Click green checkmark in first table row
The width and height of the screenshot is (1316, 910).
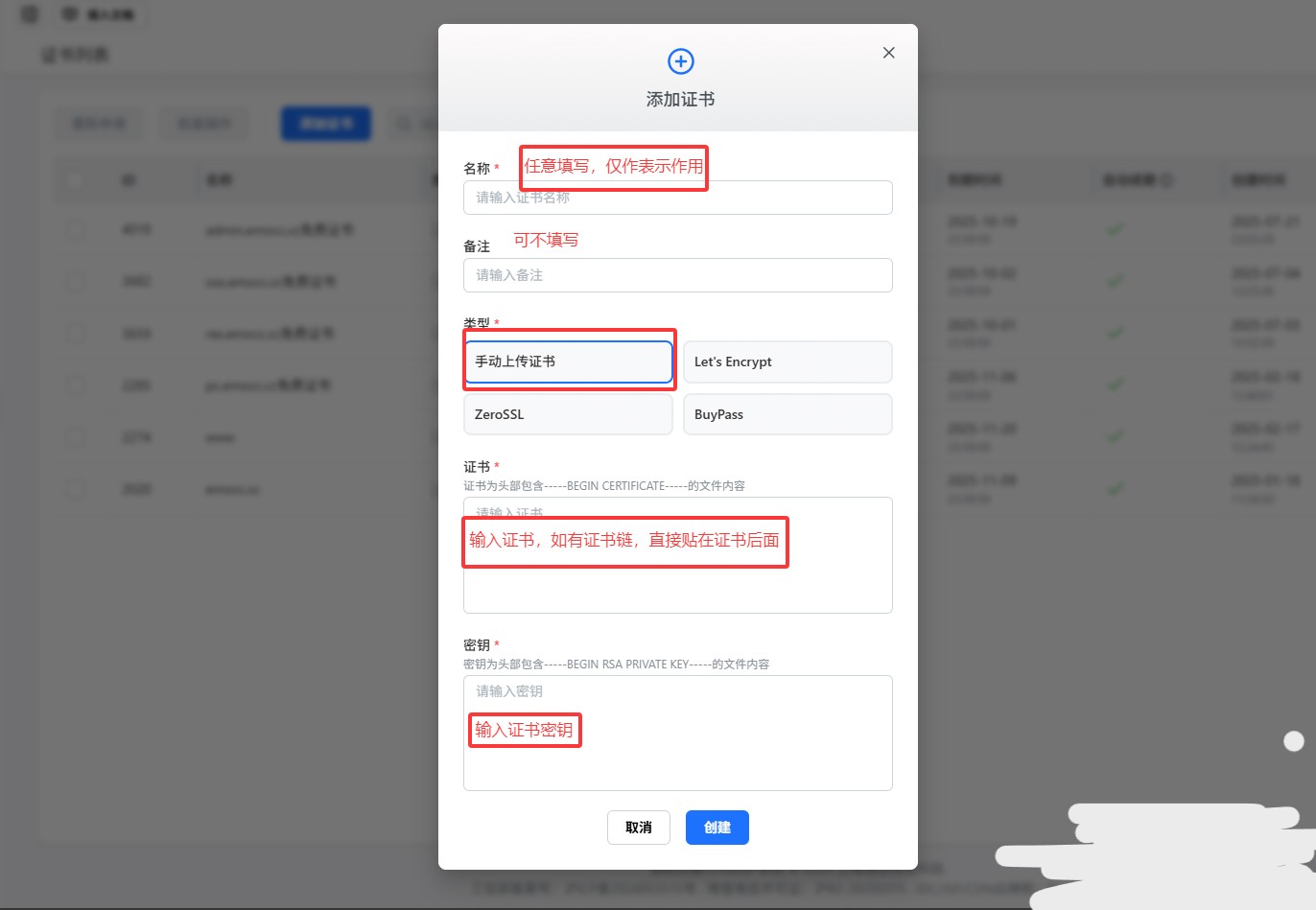pyautogui.click(x=1115, y=229)
